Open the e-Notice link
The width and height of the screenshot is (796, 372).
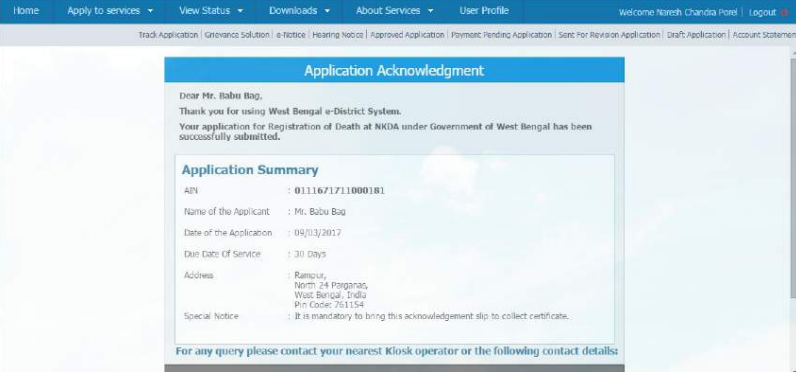click(x=291, y=35)
